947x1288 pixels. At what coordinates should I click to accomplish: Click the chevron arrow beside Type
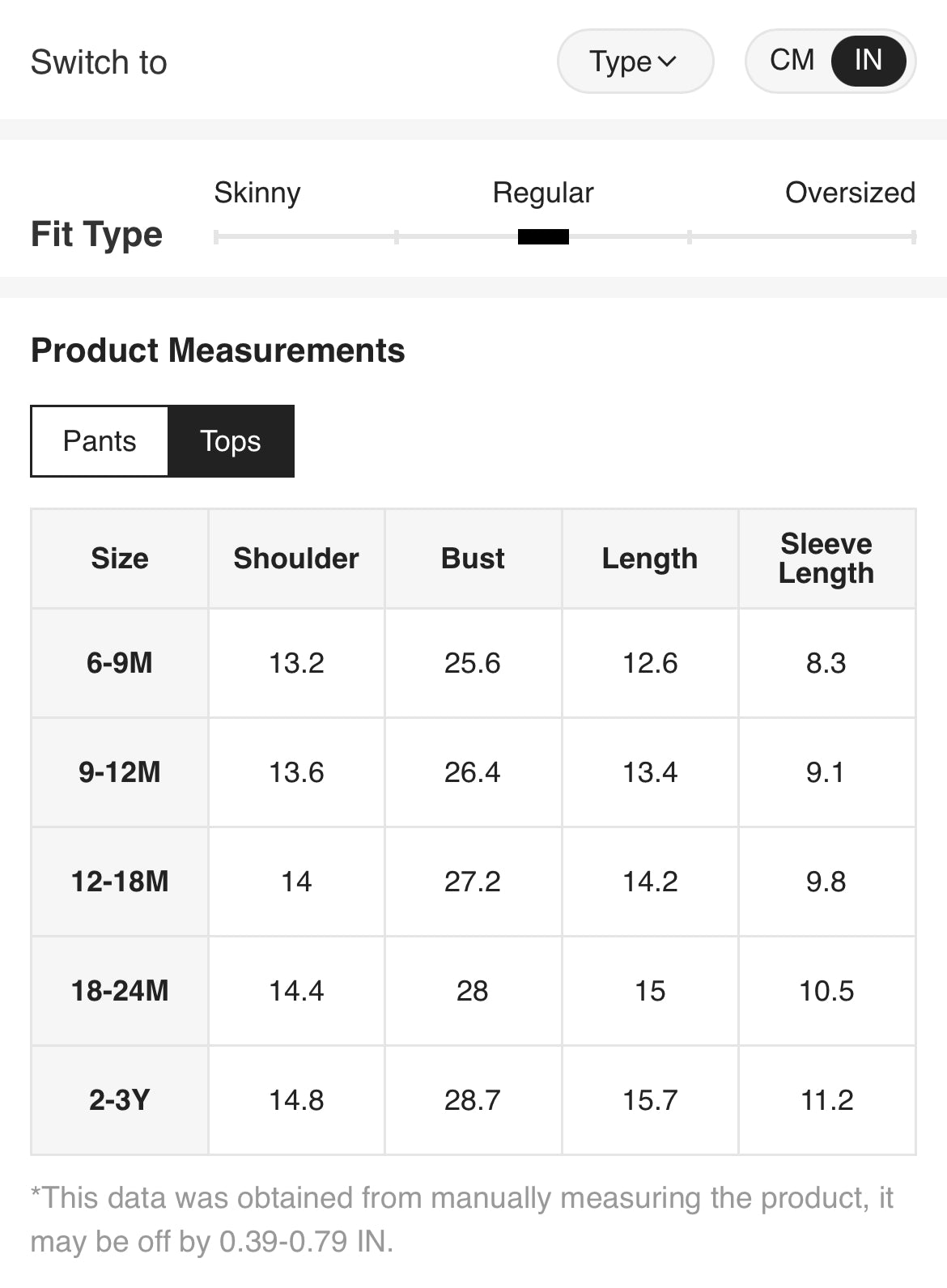coord(668,62)
